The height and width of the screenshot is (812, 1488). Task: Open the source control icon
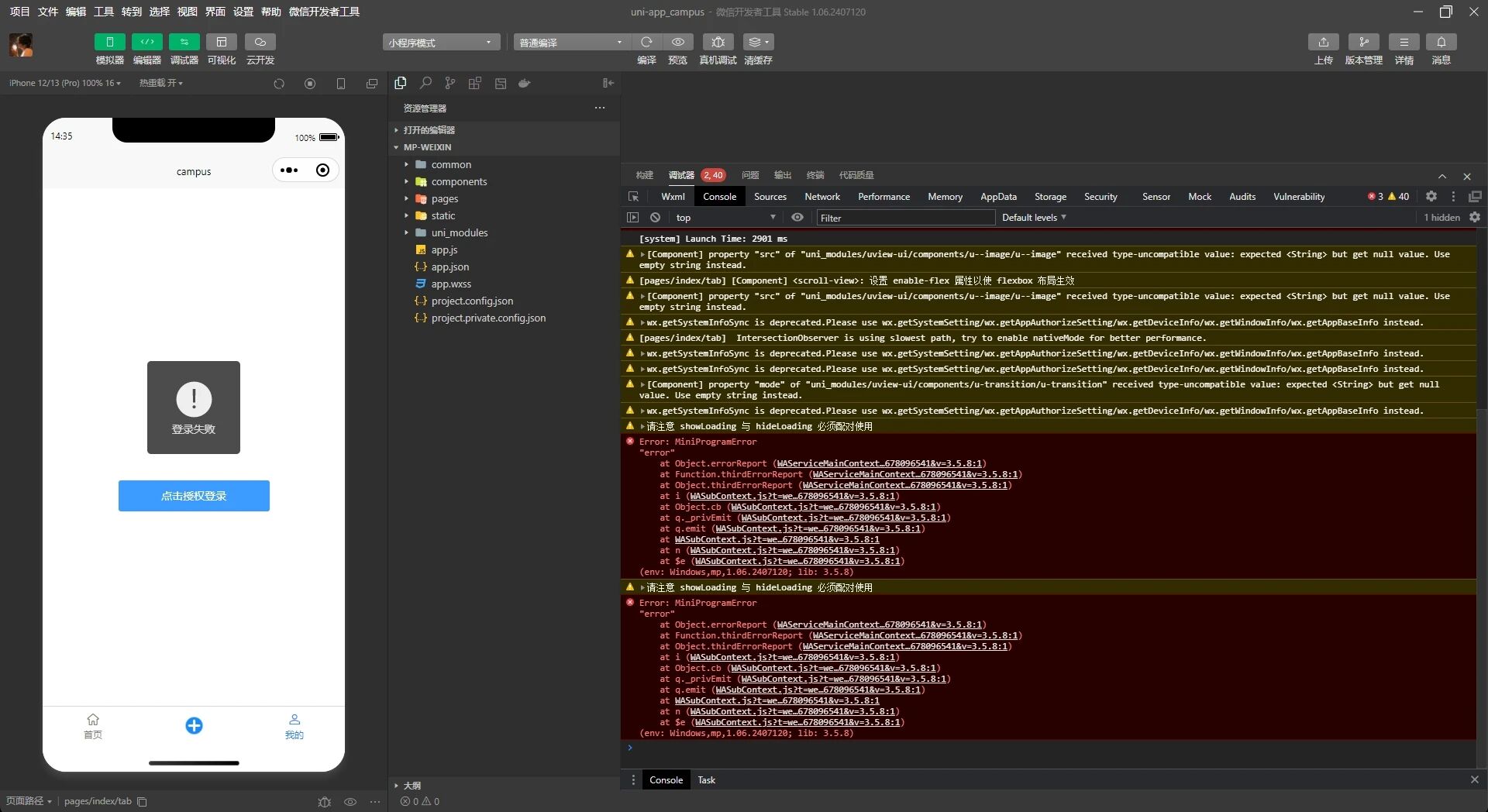click(x=450, y=83)
